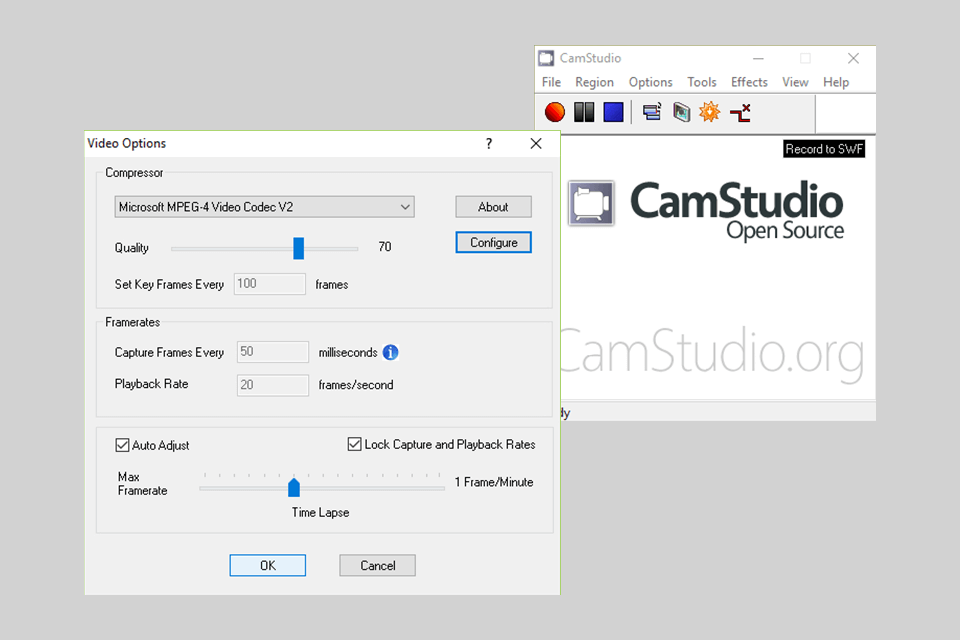Click the 'frames/second' label

[x=356, y=385]
